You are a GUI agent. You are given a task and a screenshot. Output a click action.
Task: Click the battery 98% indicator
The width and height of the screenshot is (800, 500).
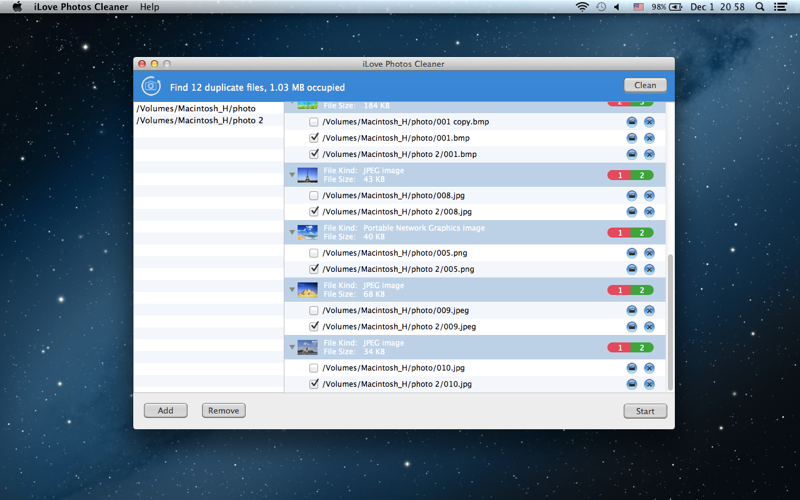(666, 7)
